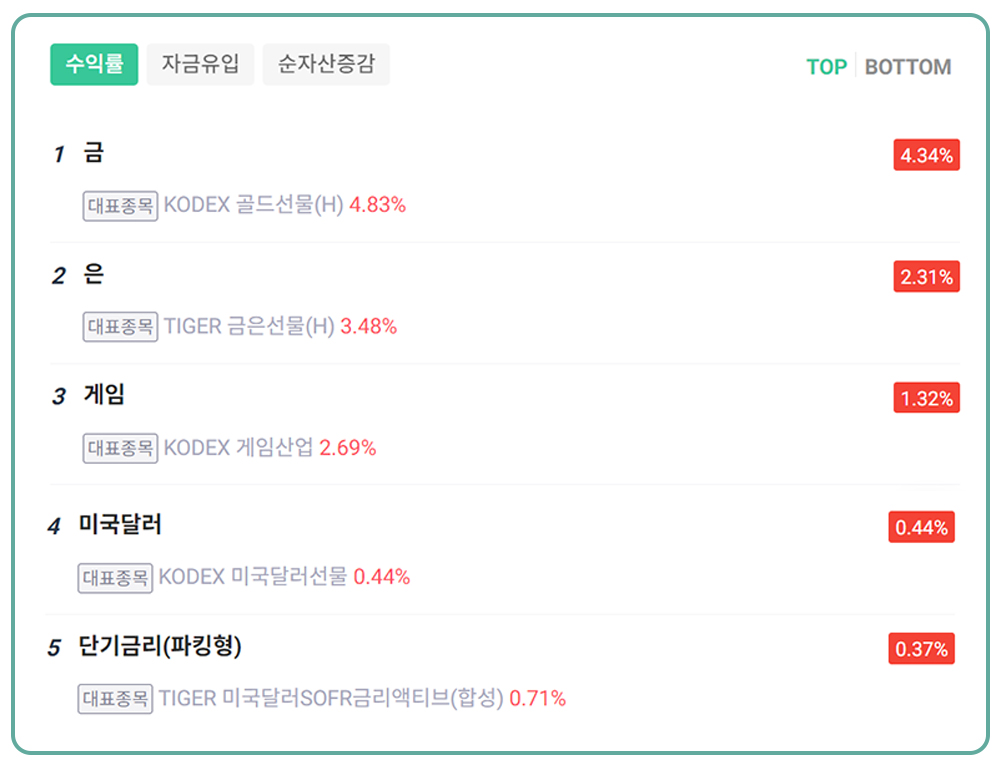
Task: Open the 순자산증감 tab
Action: [x=325, y=65]
